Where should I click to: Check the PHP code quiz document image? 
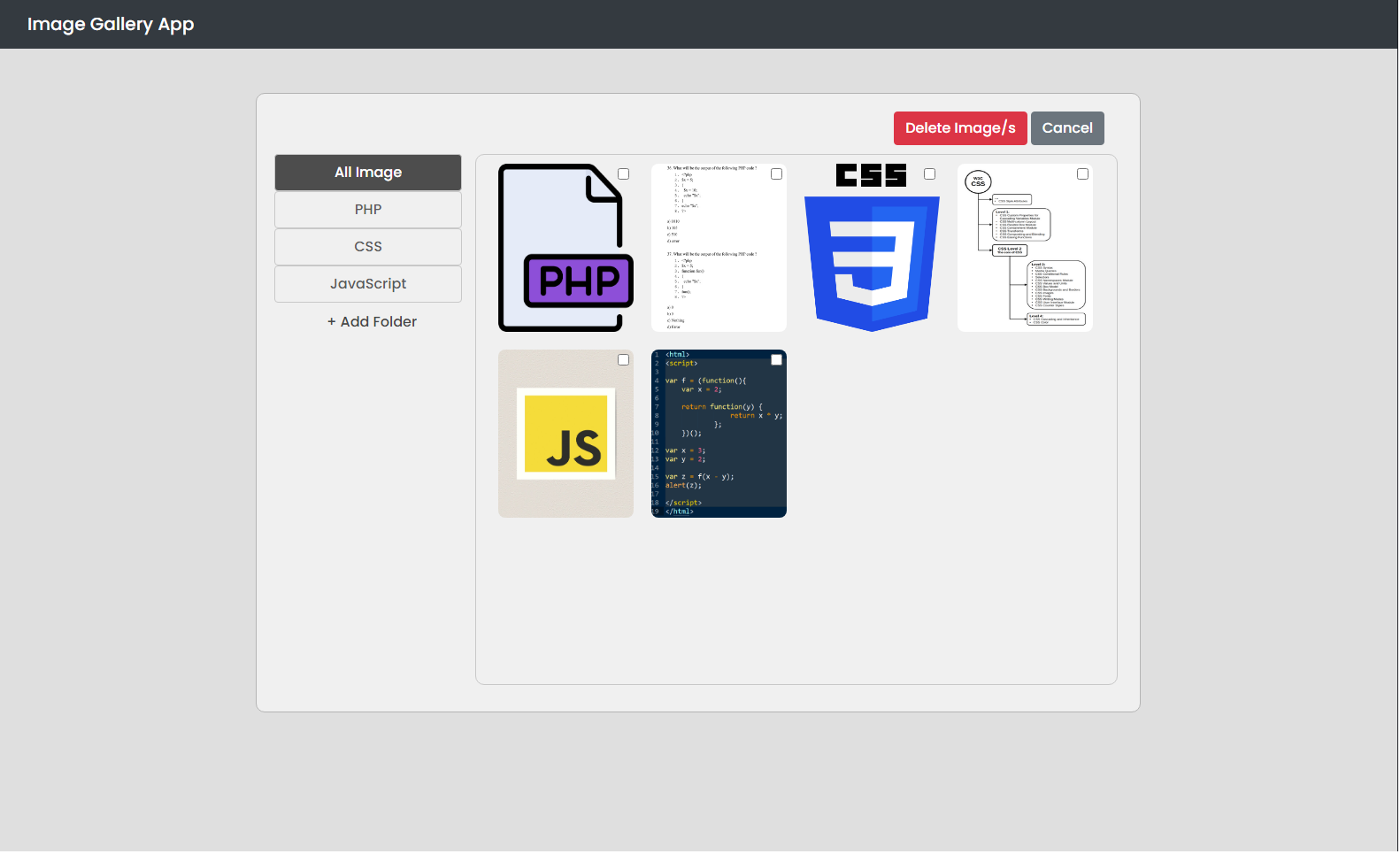point(777,174)
